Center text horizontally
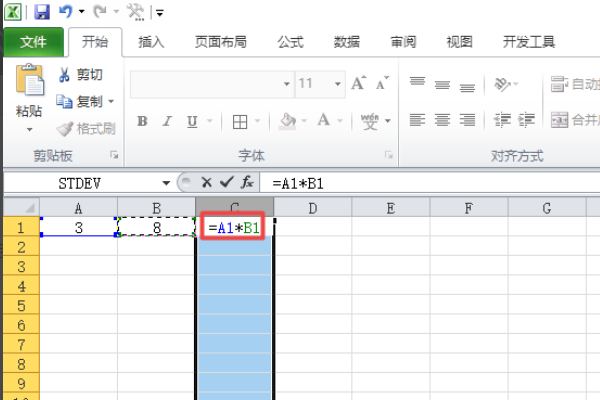 442,120
